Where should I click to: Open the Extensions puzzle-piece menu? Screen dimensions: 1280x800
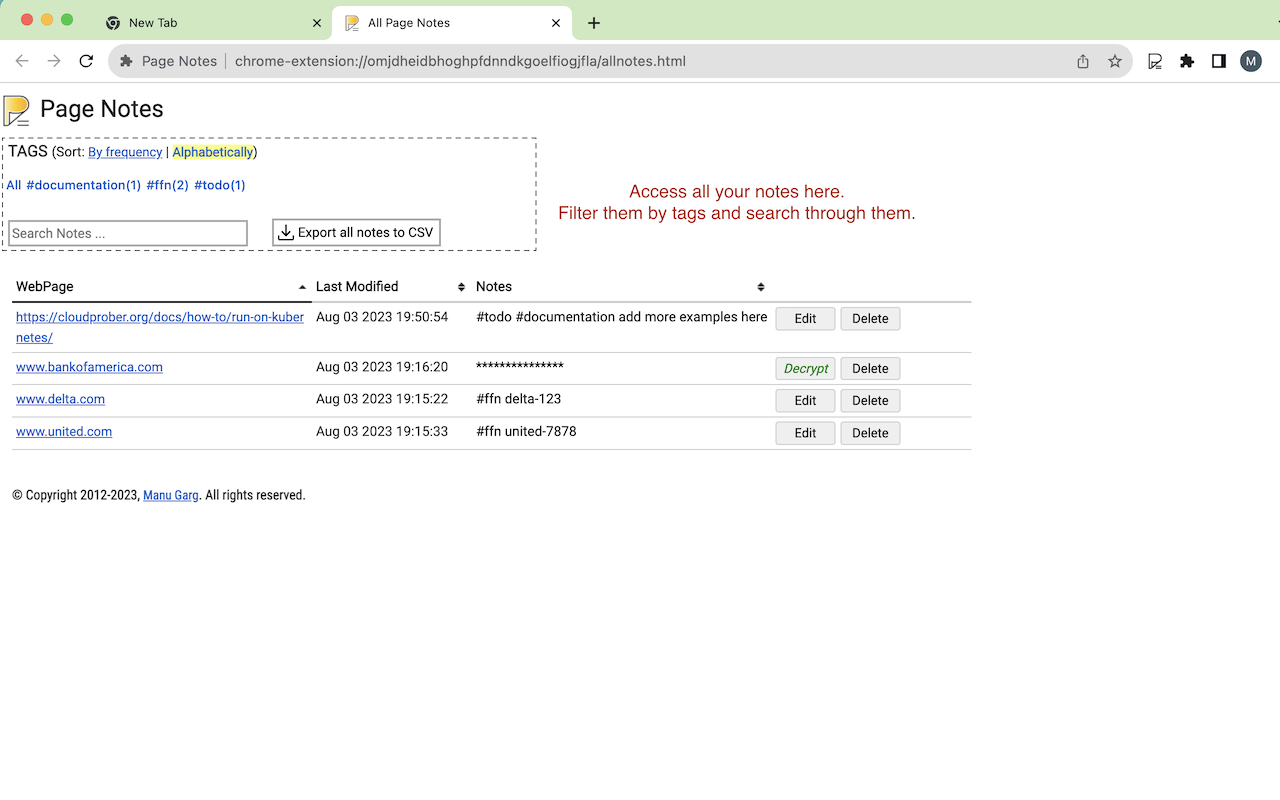tap(1187, 61)
